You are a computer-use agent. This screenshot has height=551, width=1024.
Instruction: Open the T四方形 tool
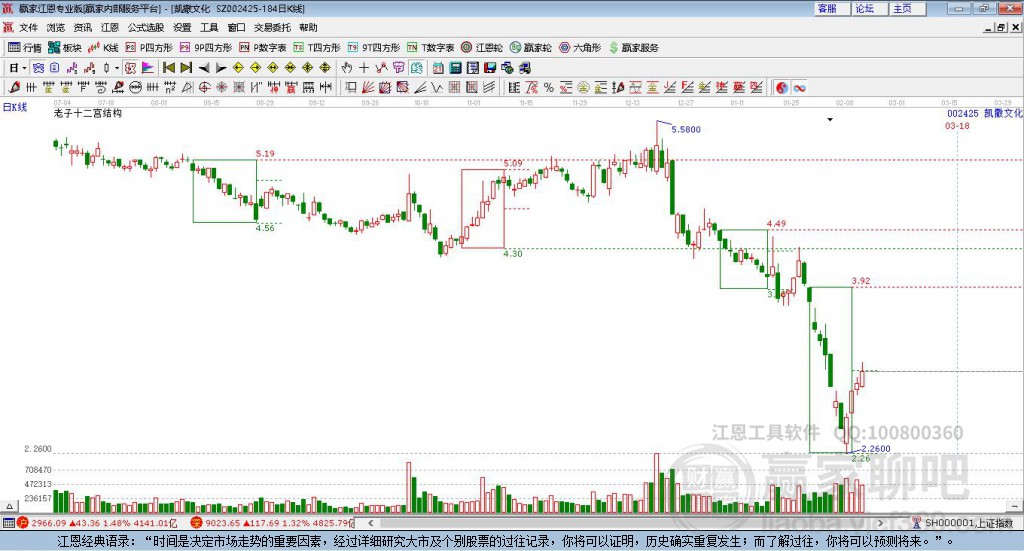coord(317,48)
